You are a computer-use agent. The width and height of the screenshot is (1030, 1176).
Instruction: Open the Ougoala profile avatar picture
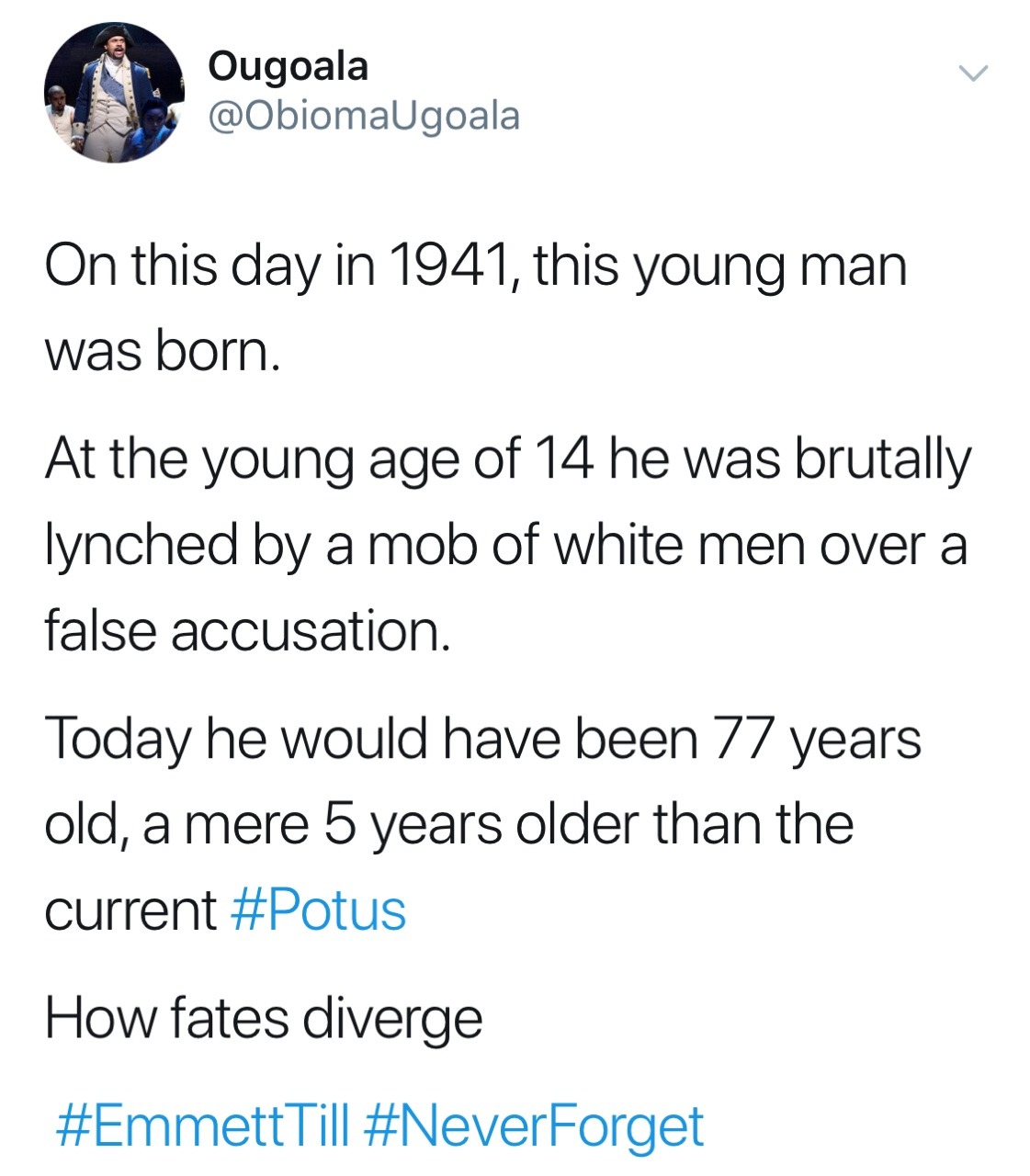point(114,93)
